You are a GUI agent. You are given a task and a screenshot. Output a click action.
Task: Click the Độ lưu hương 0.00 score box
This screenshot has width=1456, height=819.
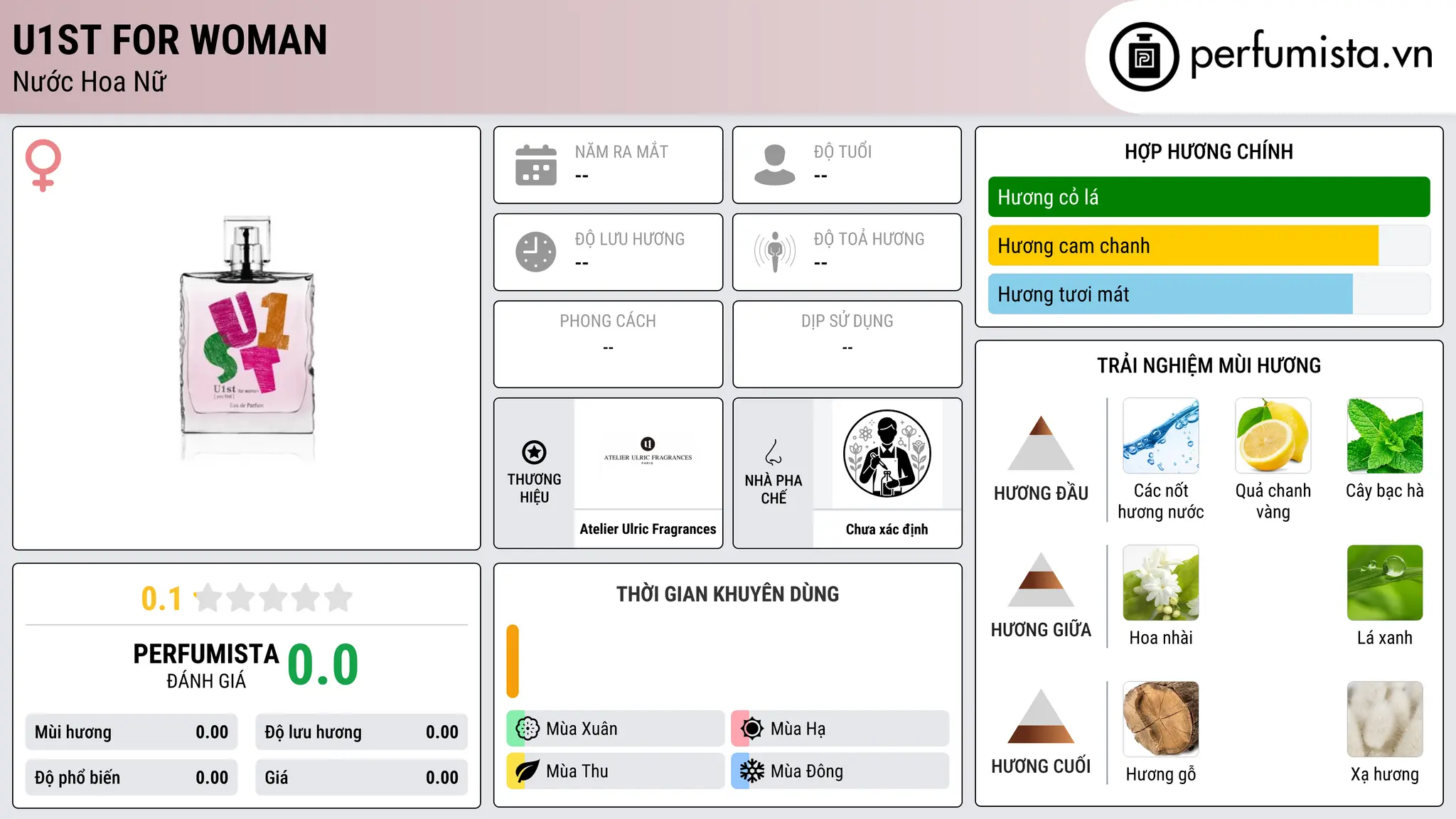[x=361, y=732]
